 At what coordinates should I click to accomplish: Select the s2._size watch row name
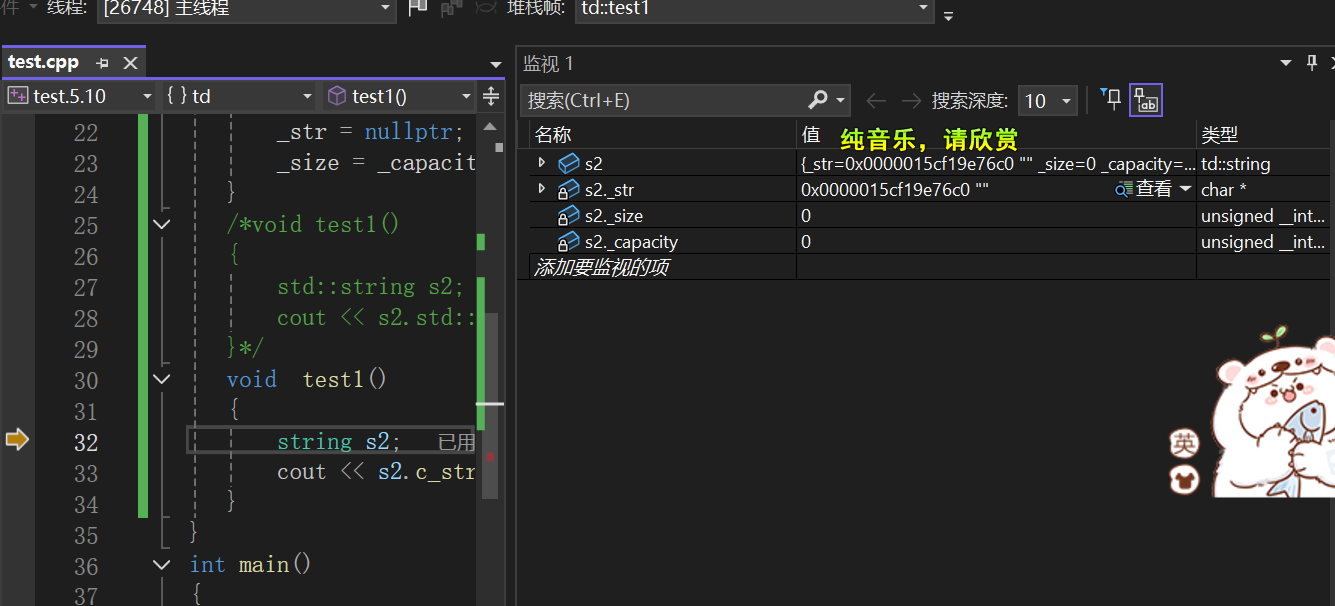pos(613,215)
